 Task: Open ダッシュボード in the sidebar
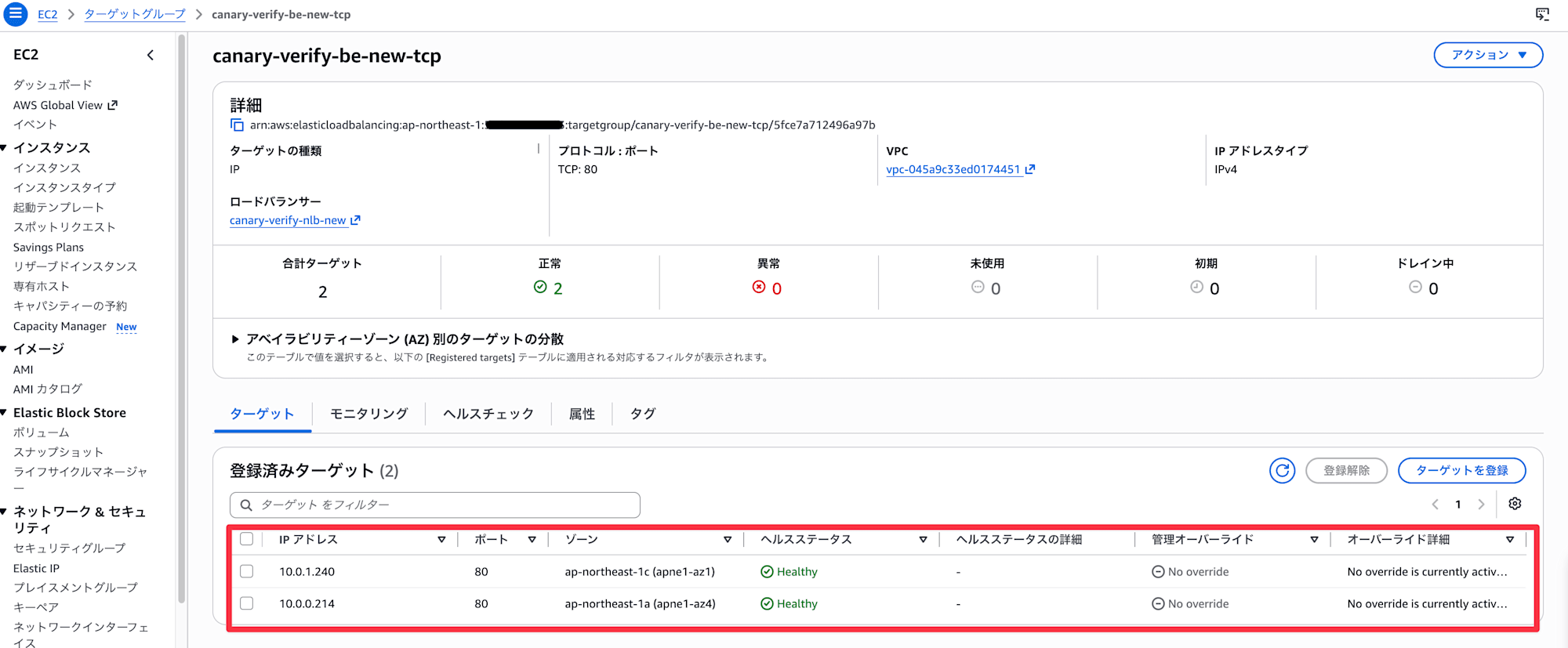[53, 85]
